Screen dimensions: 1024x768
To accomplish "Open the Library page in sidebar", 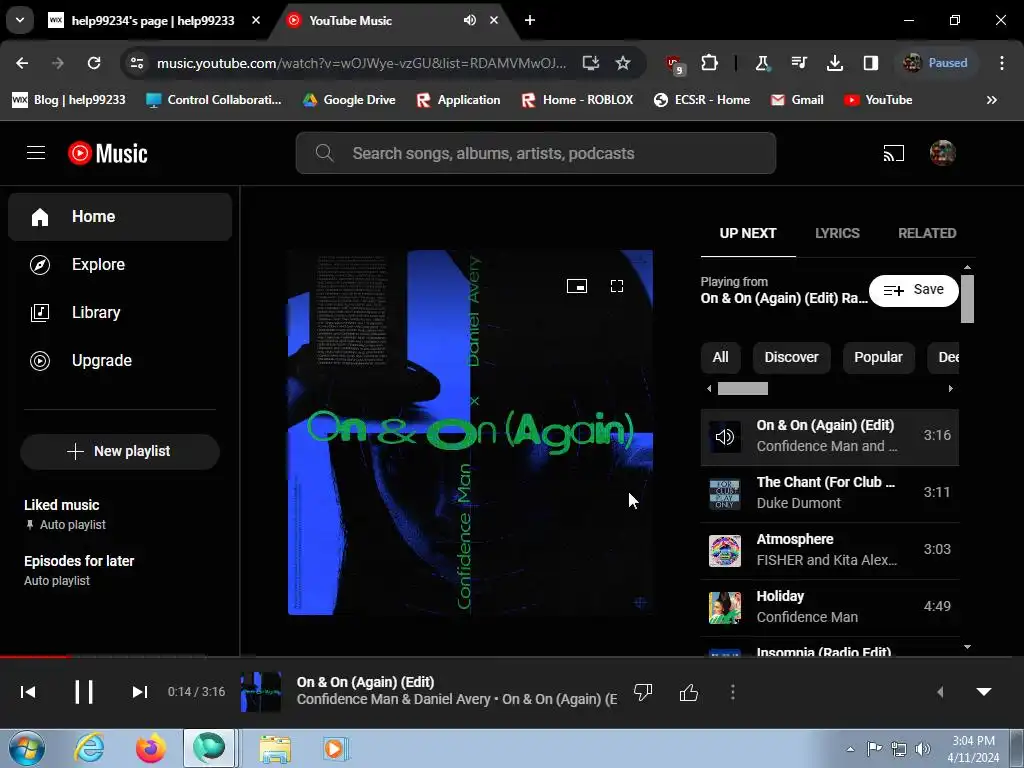I will coord(120,312).
